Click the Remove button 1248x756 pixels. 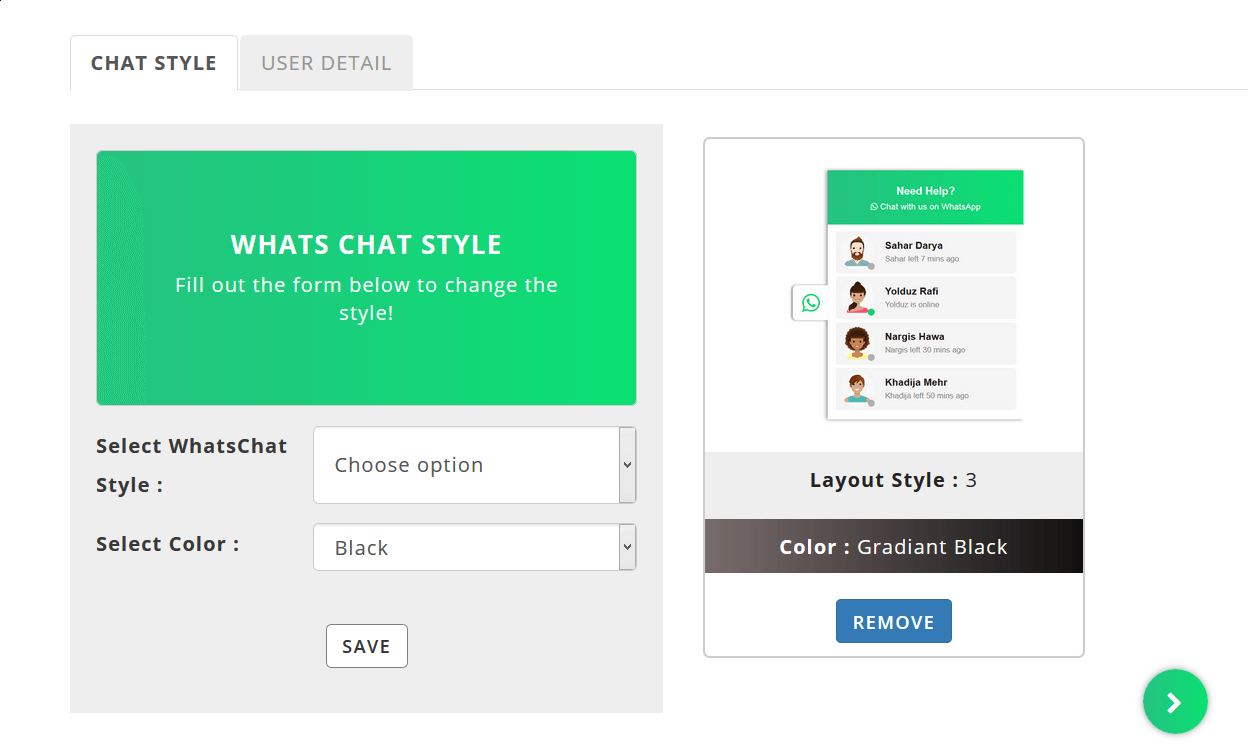pyautogui.click(x=893, y=621)
